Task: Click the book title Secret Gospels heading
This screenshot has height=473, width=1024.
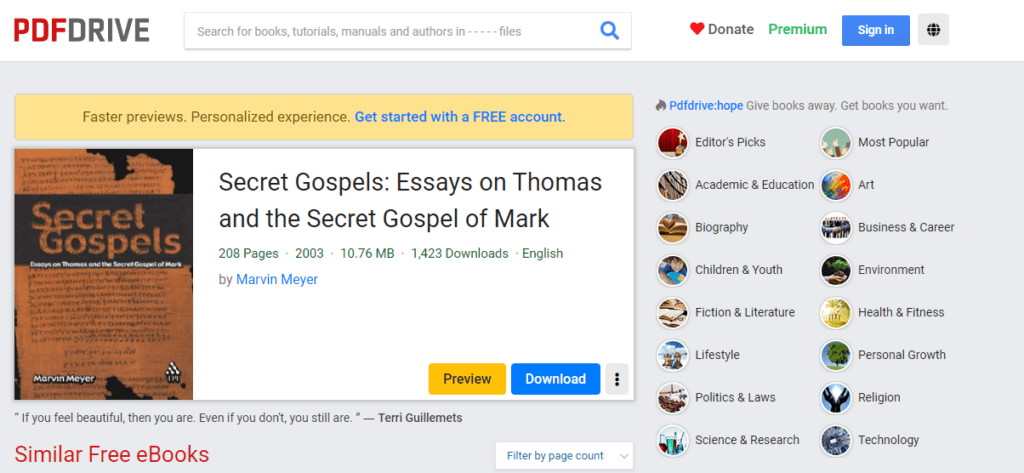Action: point(410,200)
